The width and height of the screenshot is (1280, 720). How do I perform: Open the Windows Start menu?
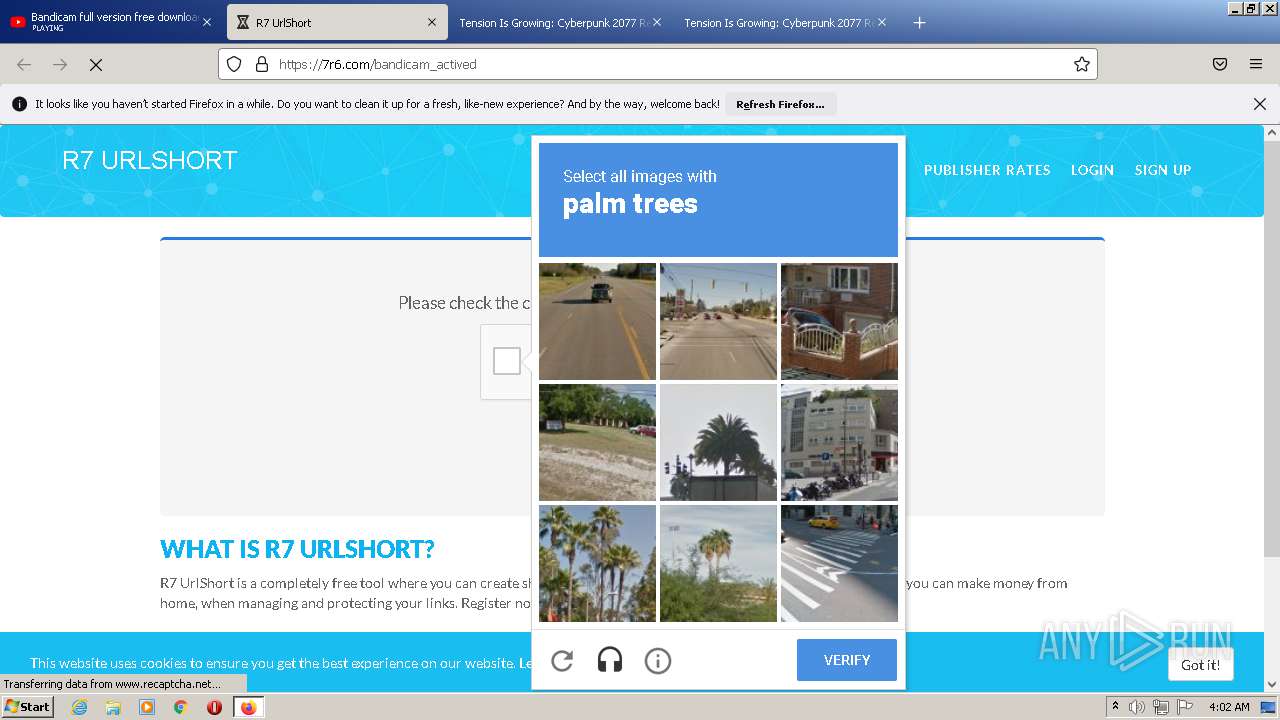coord(28,706)
